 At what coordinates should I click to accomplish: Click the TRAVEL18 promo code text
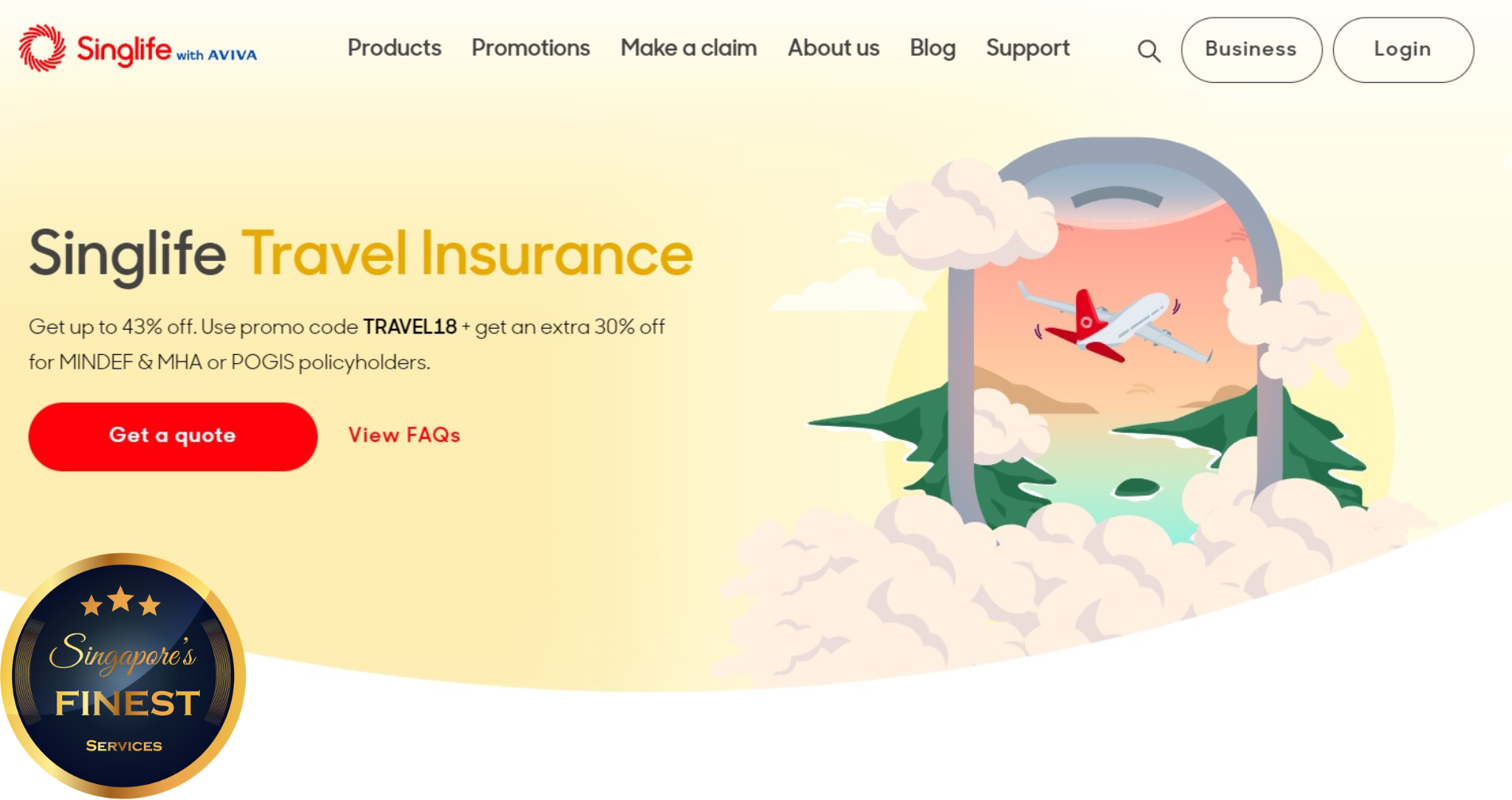410,327
